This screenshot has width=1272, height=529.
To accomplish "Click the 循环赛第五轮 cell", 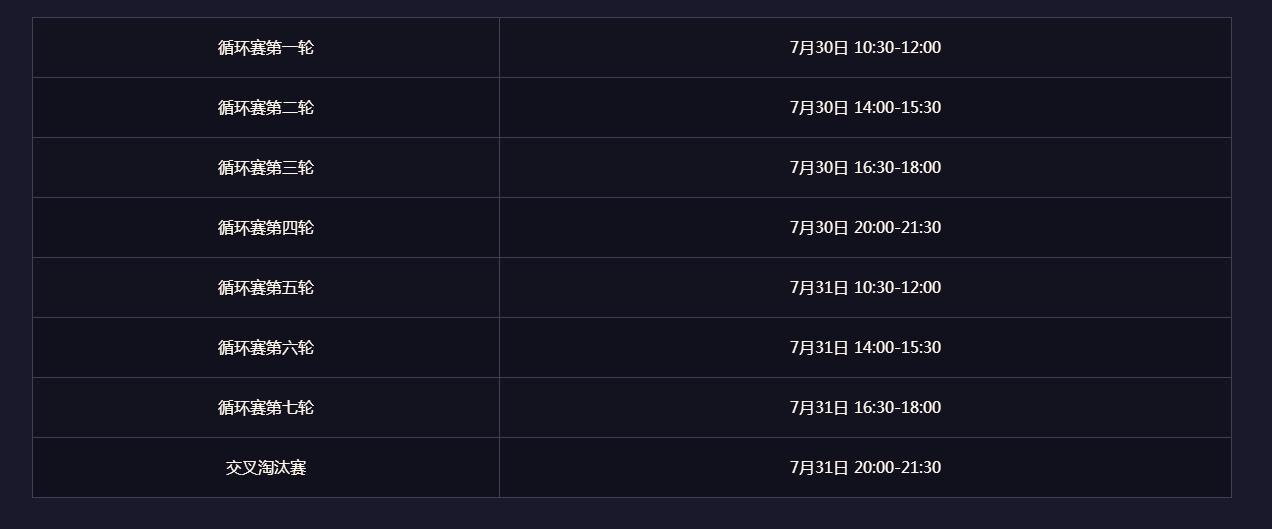I will [x=266, y=287].
